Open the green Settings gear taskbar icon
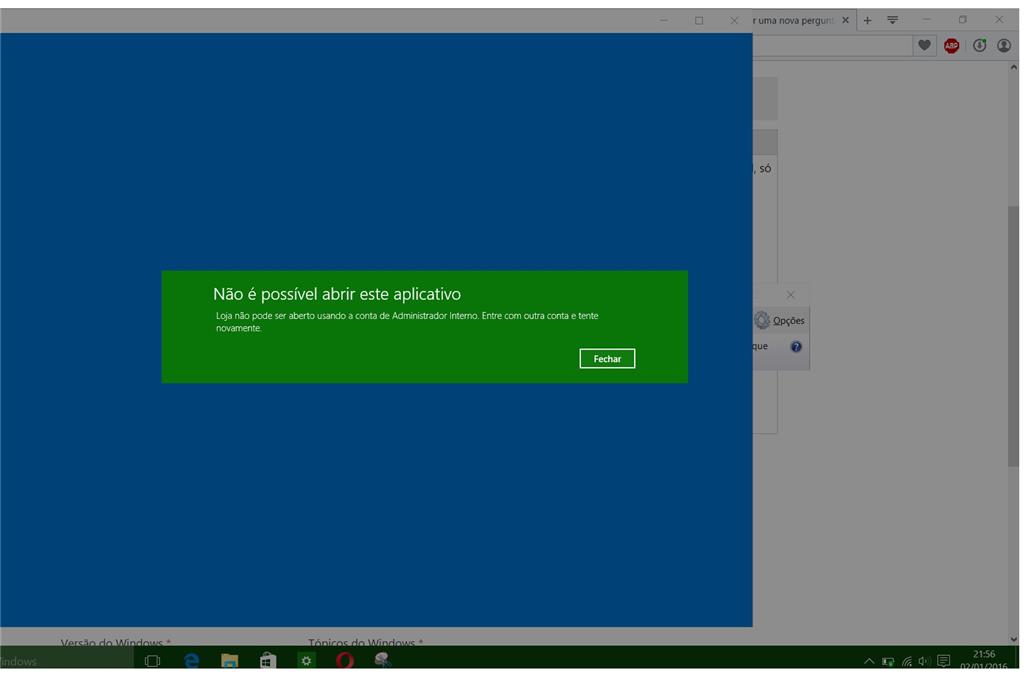This screenshot has height=677, width=1024. point(306,661)
